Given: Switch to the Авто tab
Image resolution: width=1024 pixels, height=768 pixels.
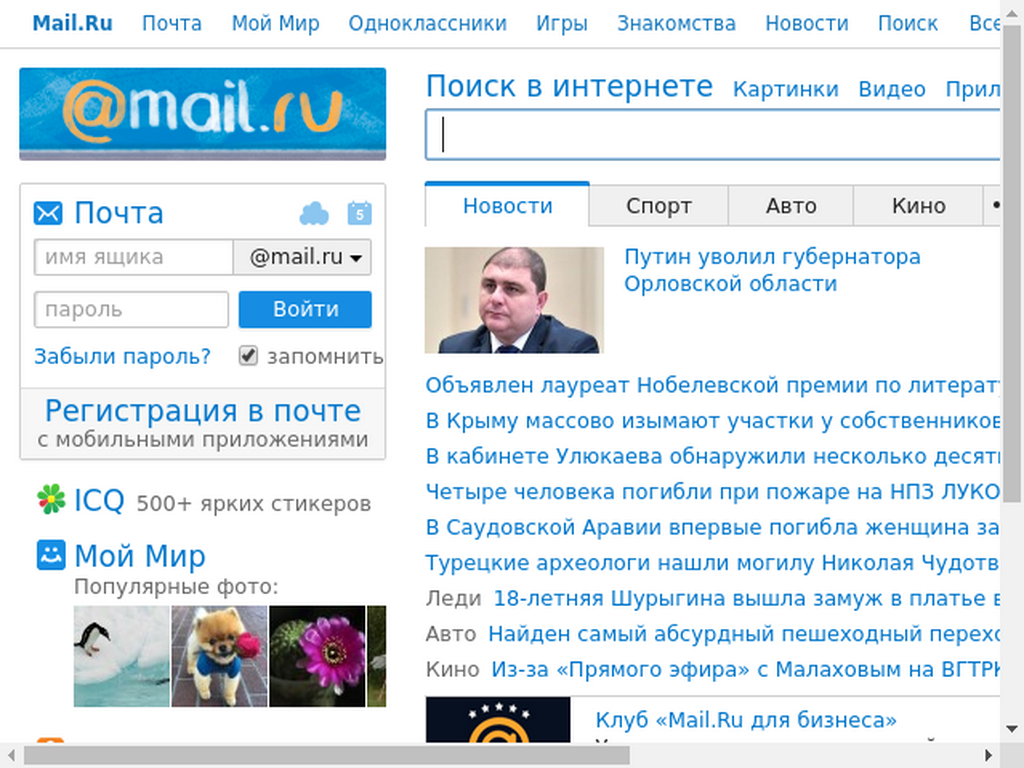Looking at the screenshot, I should pos(791,206).
